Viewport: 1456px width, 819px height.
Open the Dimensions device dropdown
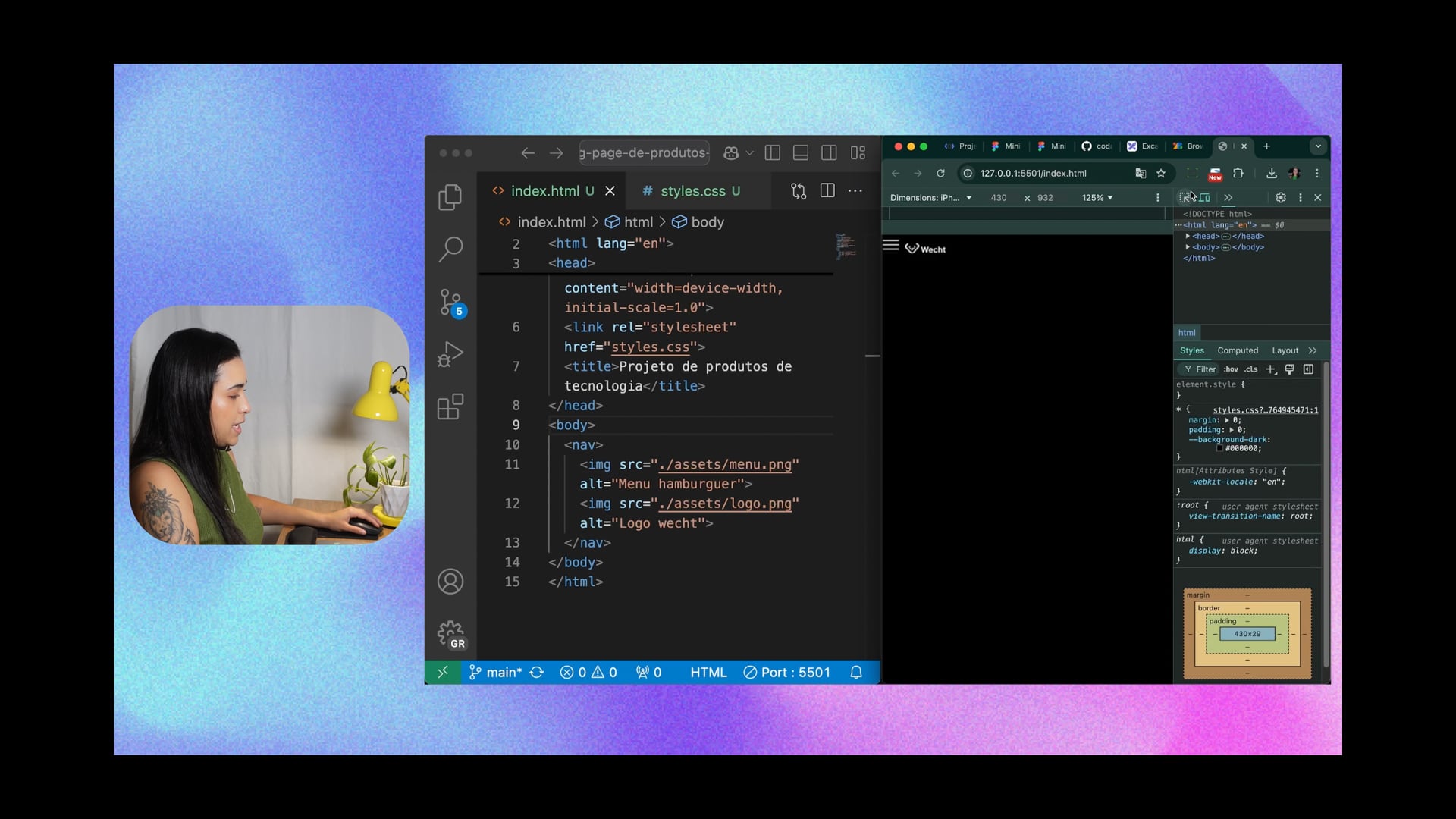(930, 198)
